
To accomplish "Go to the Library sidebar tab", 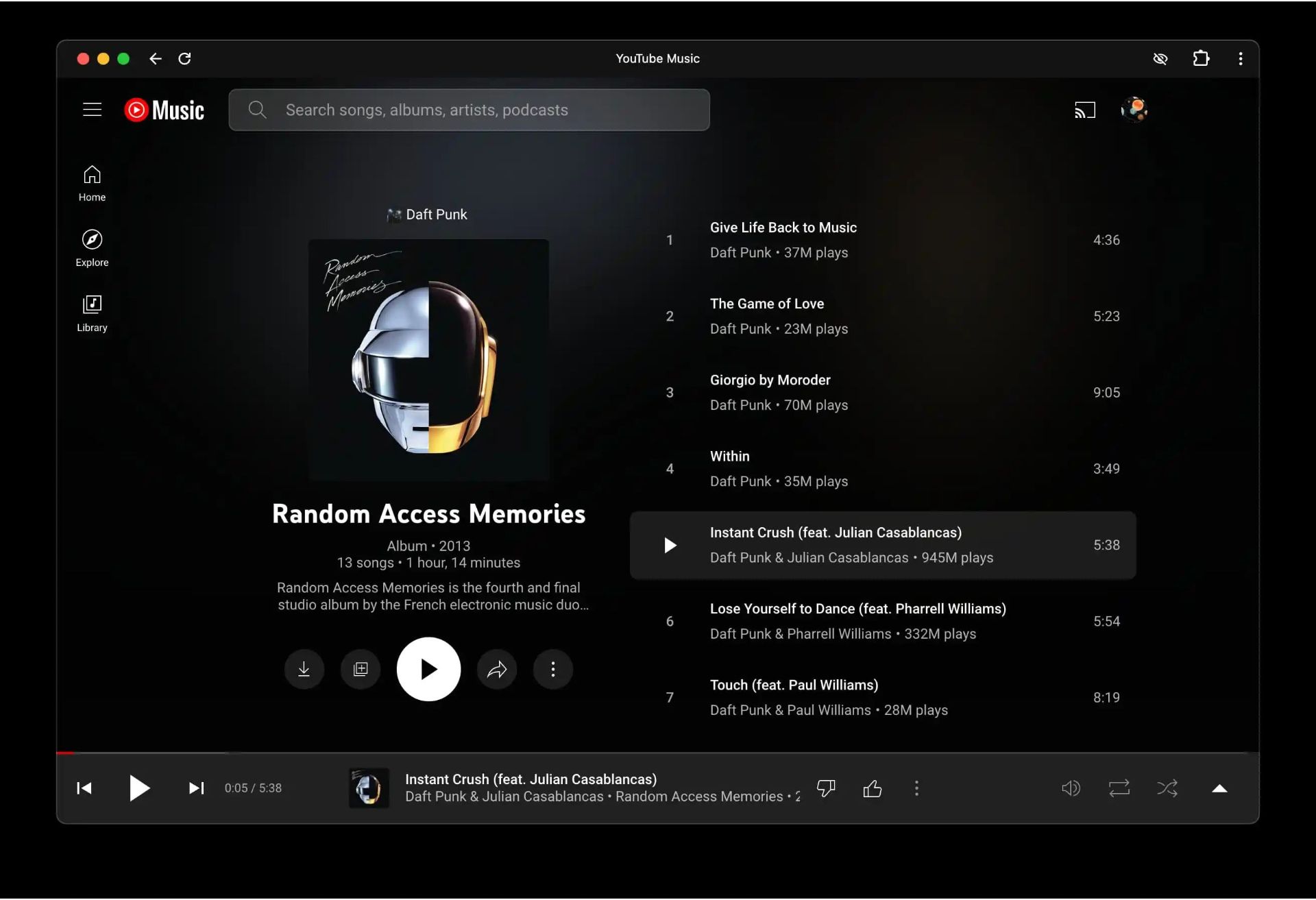I will point(92,313).
